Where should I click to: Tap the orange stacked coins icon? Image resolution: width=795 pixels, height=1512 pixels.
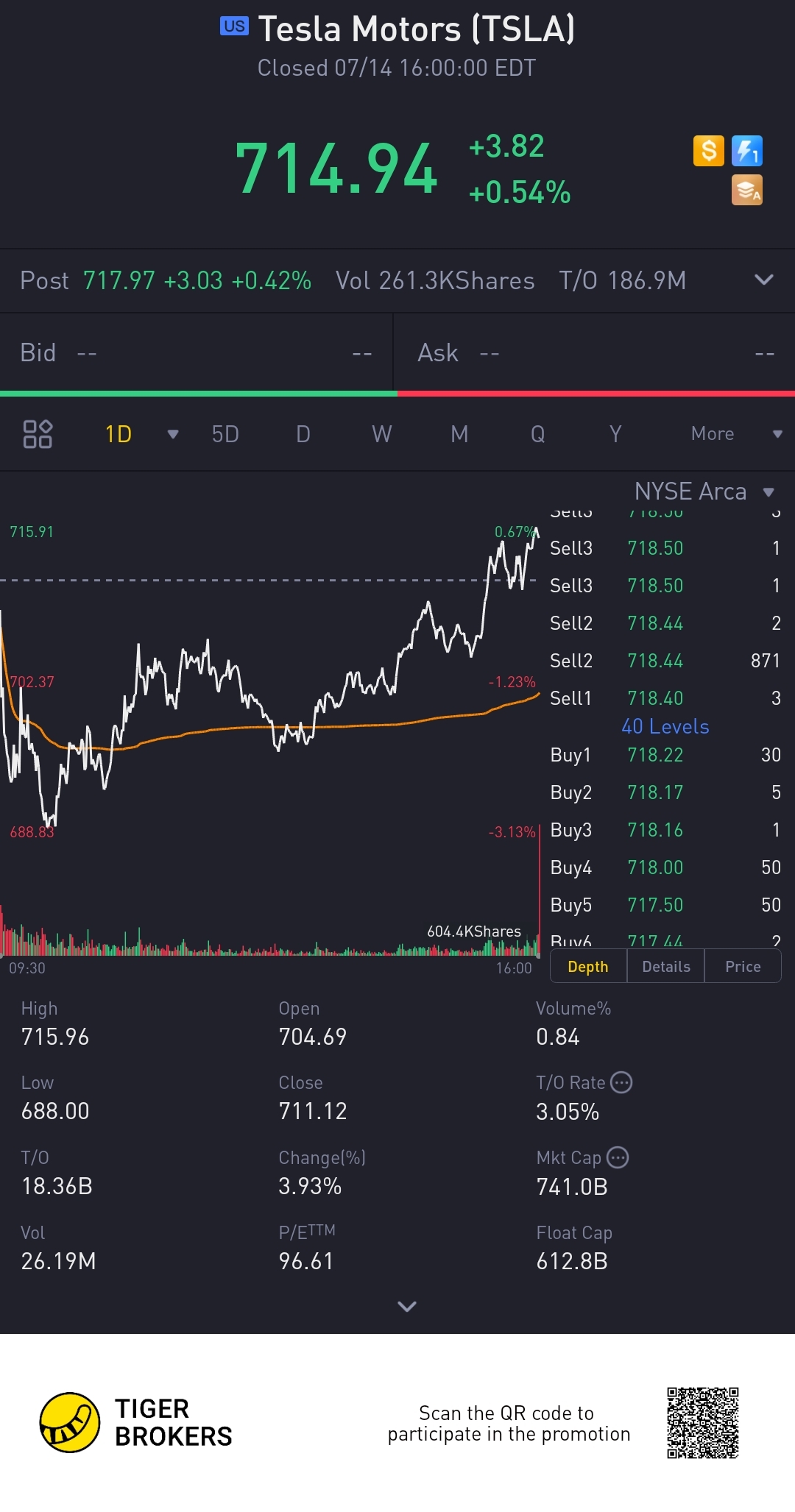click(x=747, y=190)
